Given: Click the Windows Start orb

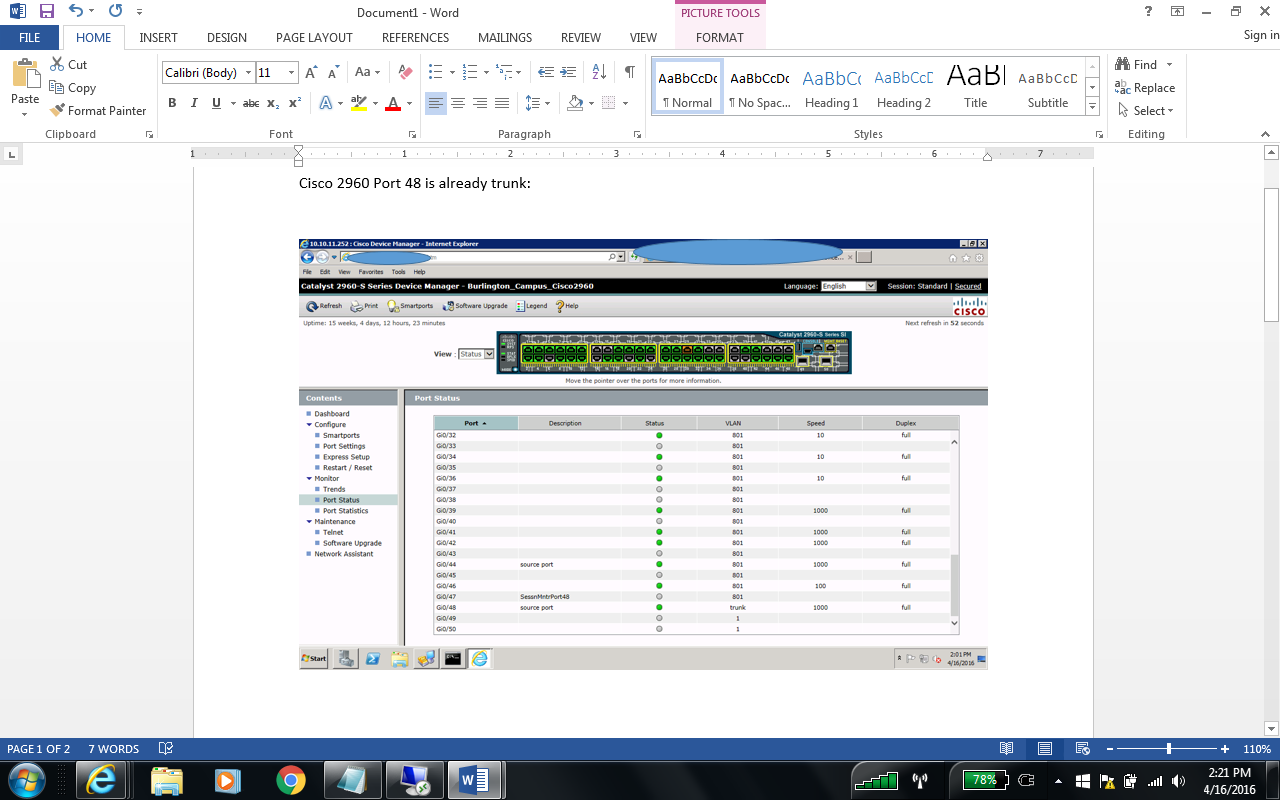Looking at the screenshot, I should [25, 780].
